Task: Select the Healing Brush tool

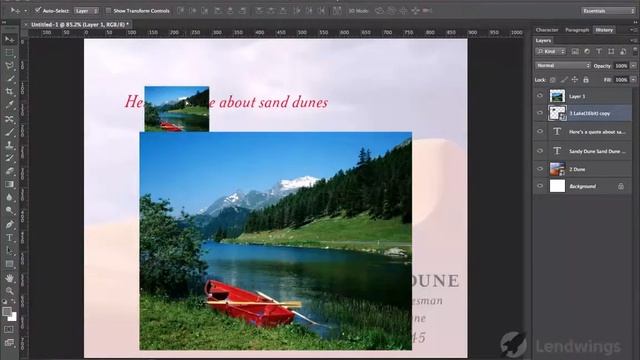Action: (9, 119)
